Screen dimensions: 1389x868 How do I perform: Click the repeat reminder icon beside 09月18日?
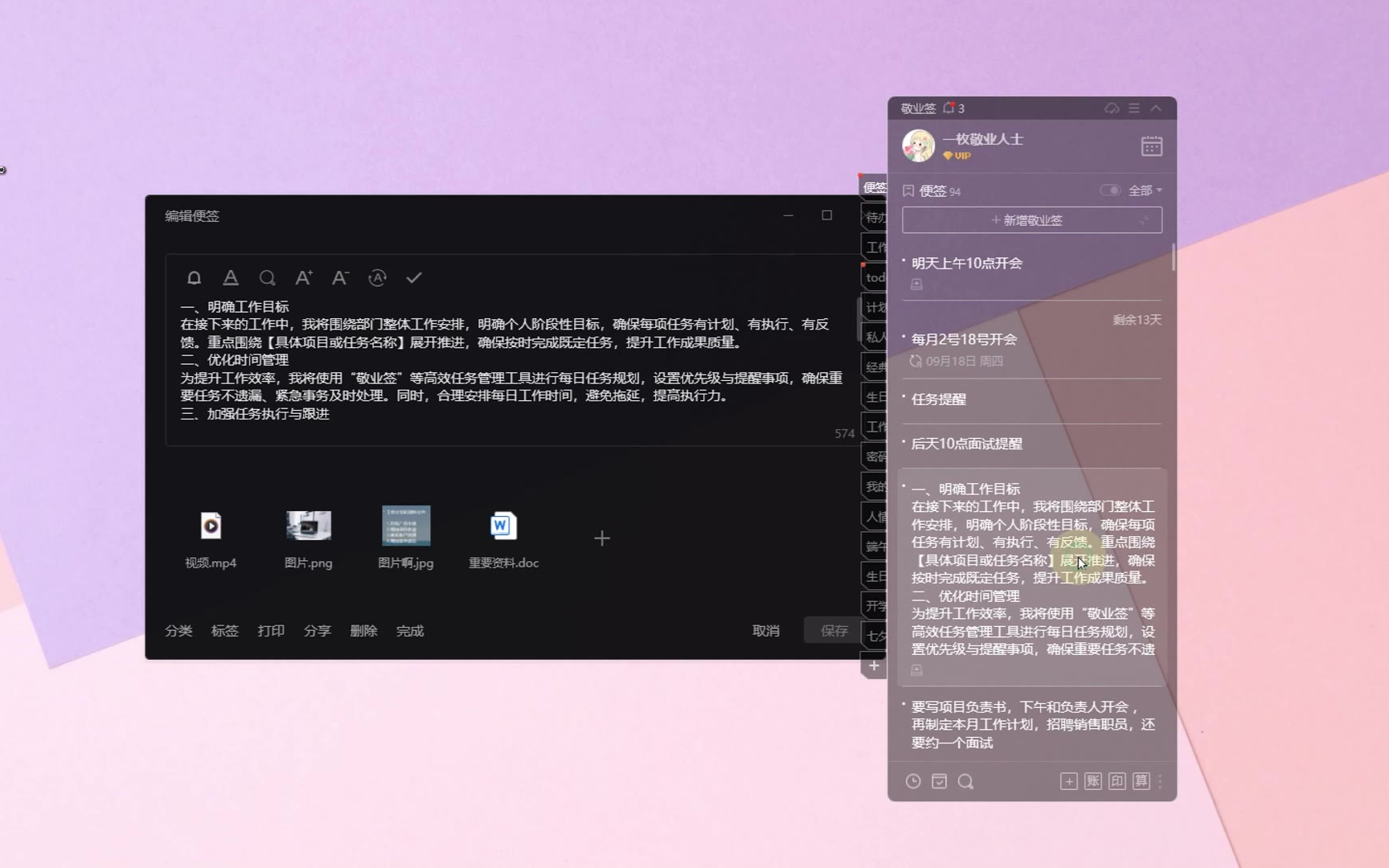[x=916, y=362]
